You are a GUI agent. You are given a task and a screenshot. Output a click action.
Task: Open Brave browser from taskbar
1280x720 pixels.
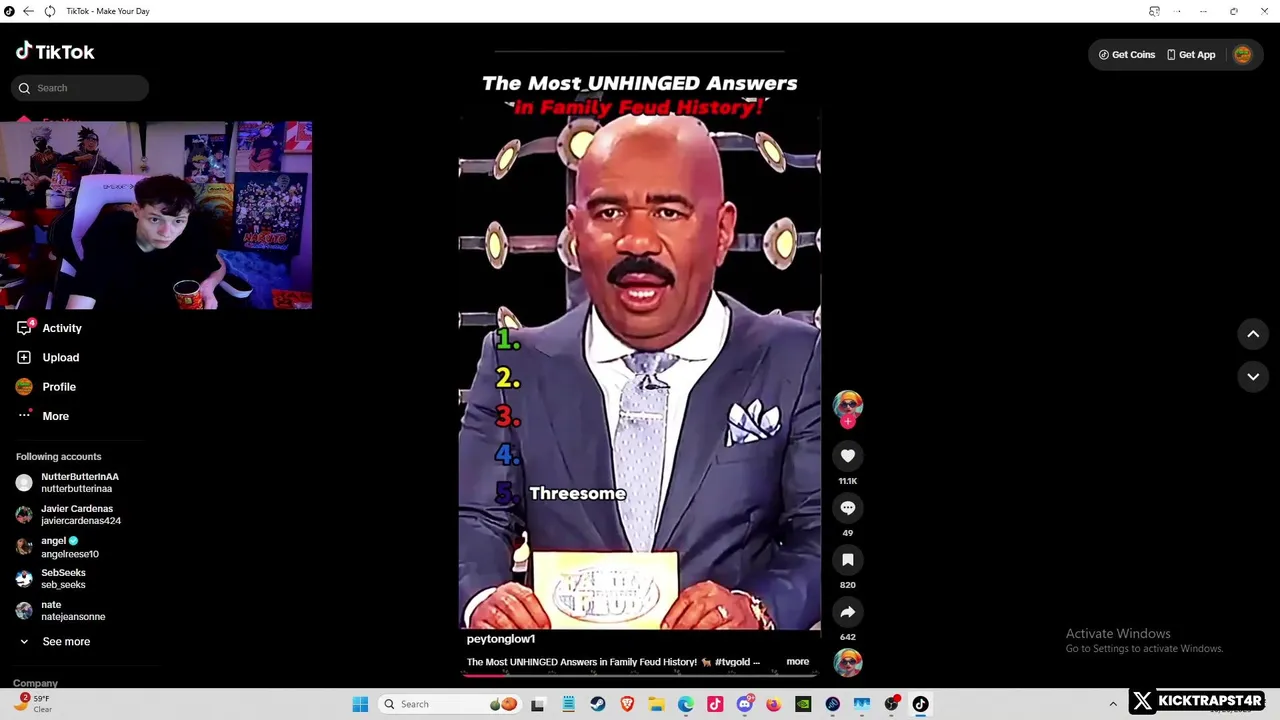[x=627, y=704]
